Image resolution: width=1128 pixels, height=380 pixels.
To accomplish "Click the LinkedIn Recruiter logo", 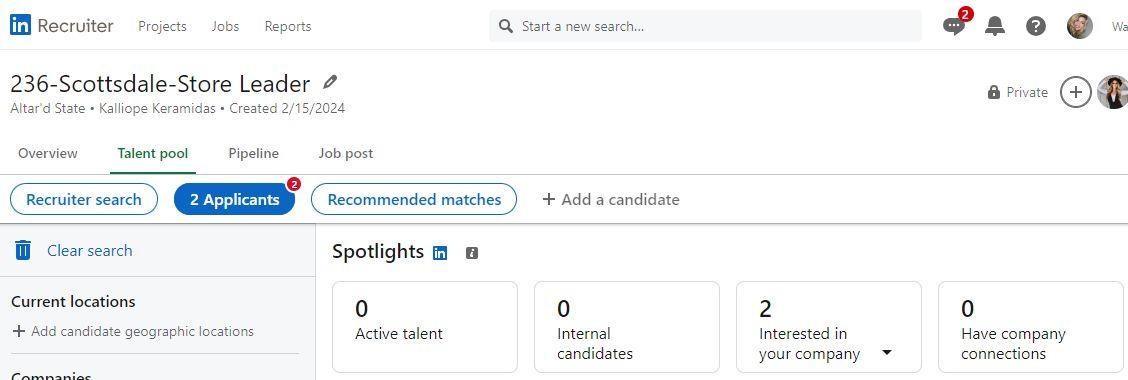I will 62,26.
